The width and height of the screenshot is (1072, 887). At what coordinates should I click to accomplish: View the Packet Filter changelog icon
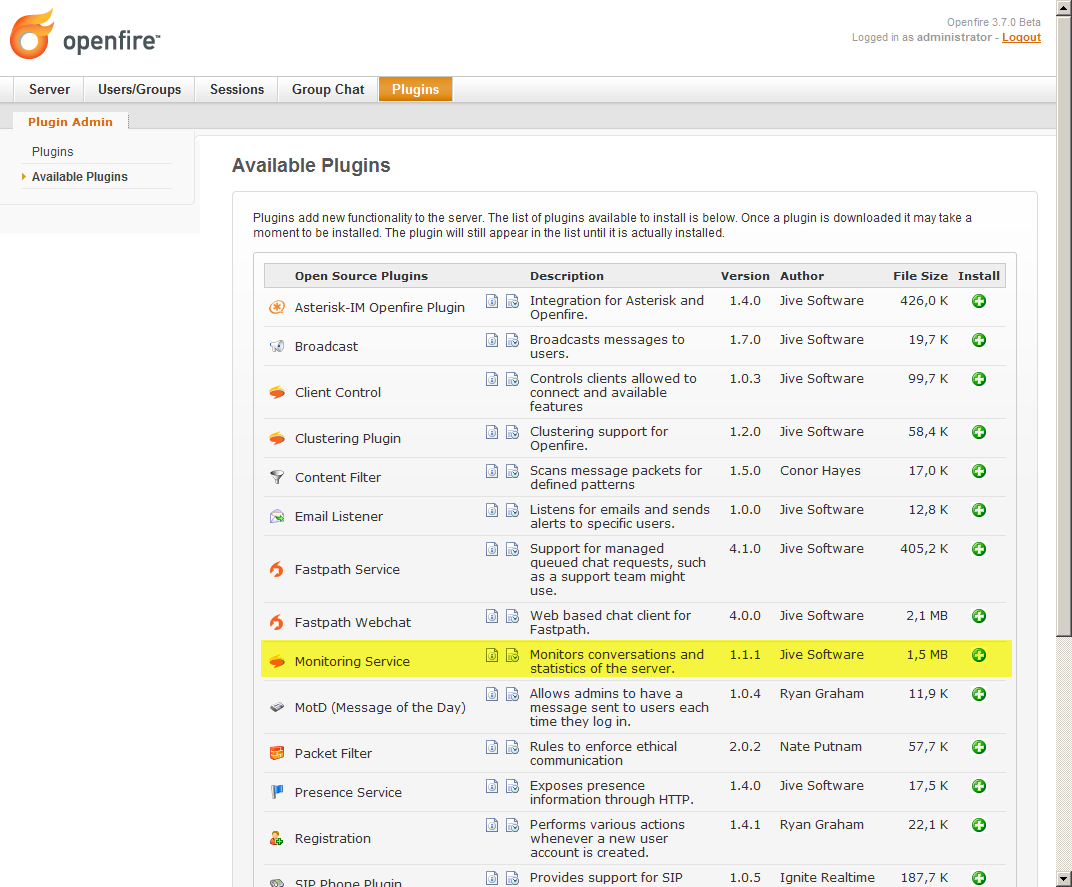(x=512, y=747)
